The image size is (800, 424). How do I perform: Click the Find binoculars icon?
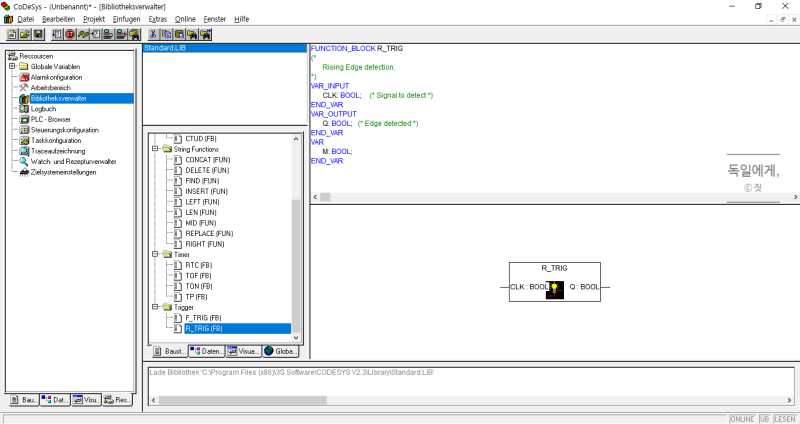[x=192, y=34]
